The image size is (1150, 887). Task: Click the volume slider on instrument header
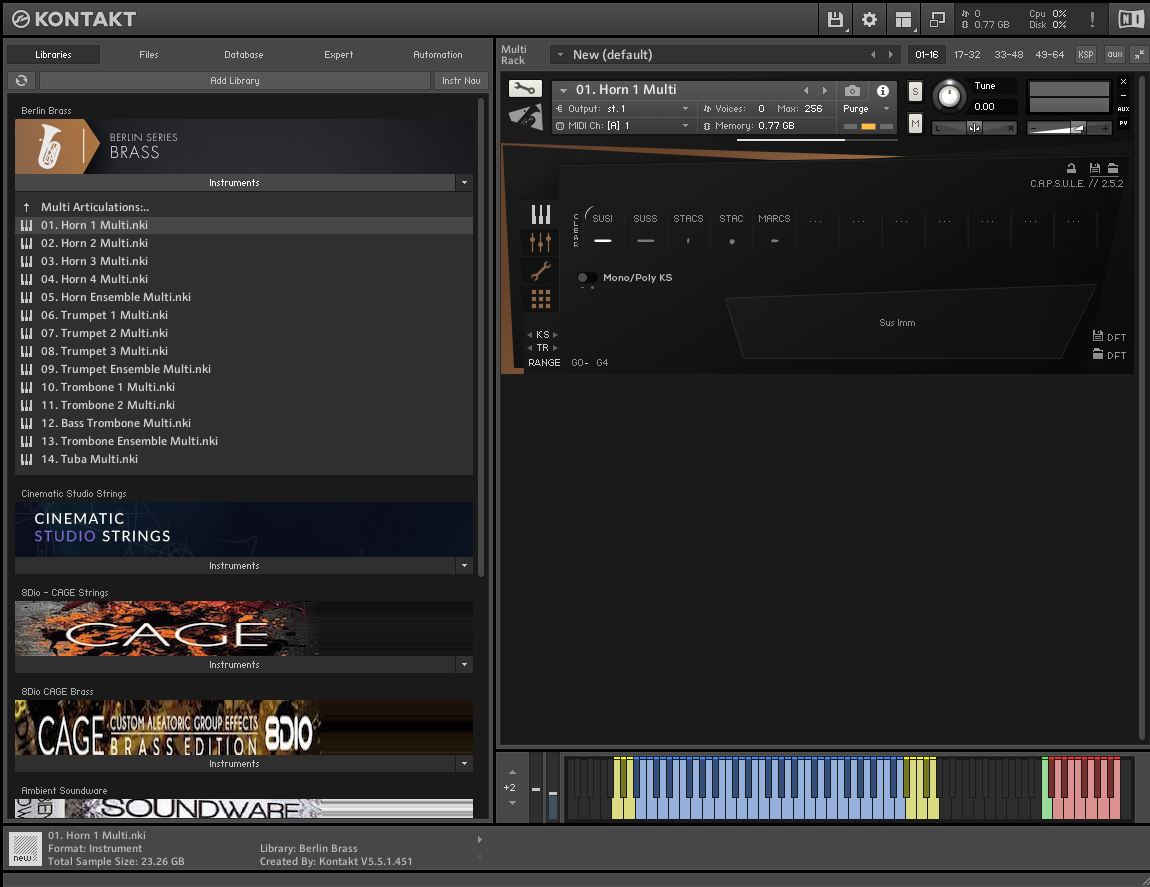(1069, 128)
